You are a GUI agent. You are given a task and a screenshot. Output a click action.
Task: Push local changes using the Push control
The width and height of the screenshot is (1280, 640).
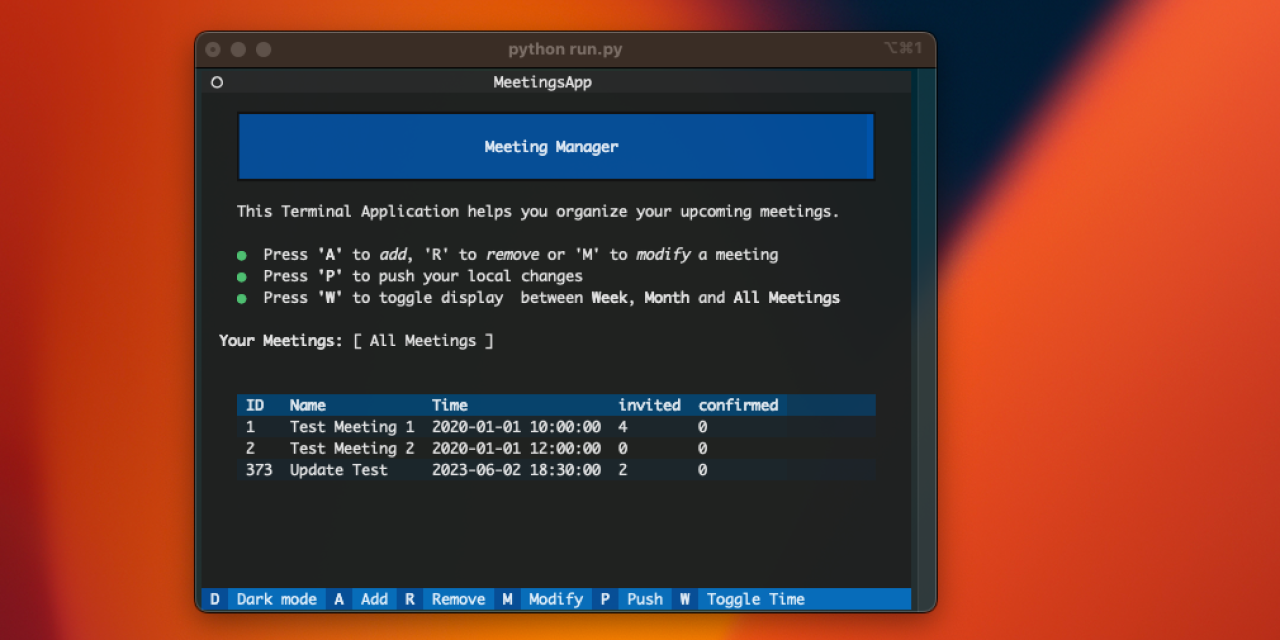point(644,599)
